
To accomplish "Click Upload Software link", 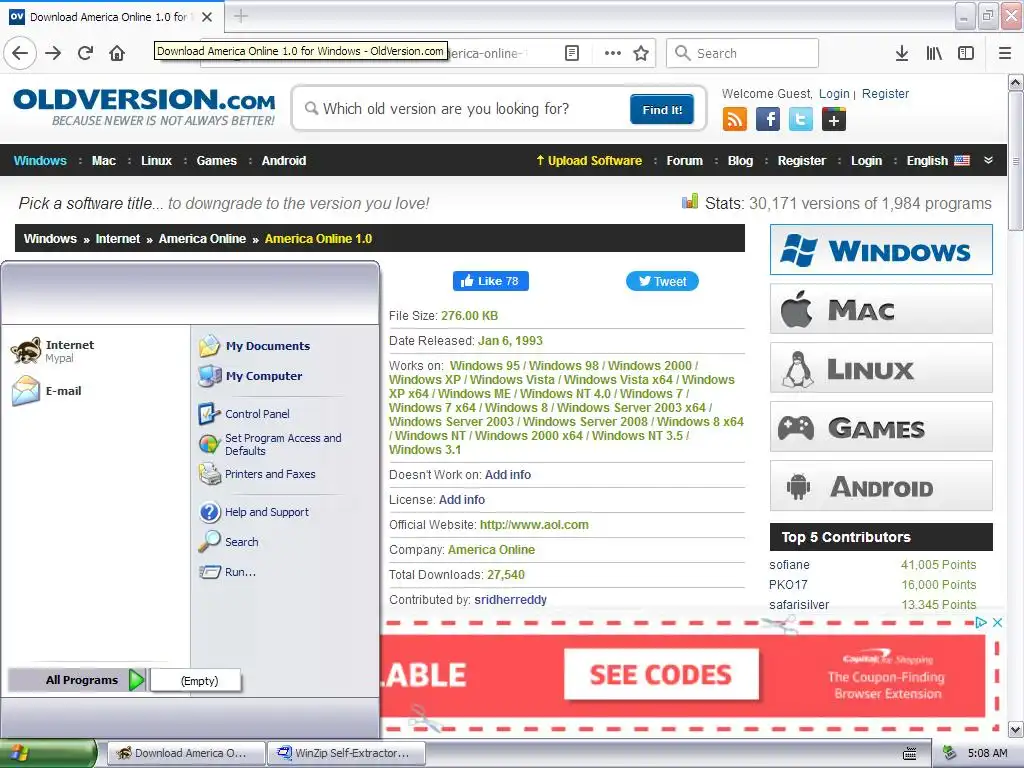I will pyautogui.click(x=588, y=161).
